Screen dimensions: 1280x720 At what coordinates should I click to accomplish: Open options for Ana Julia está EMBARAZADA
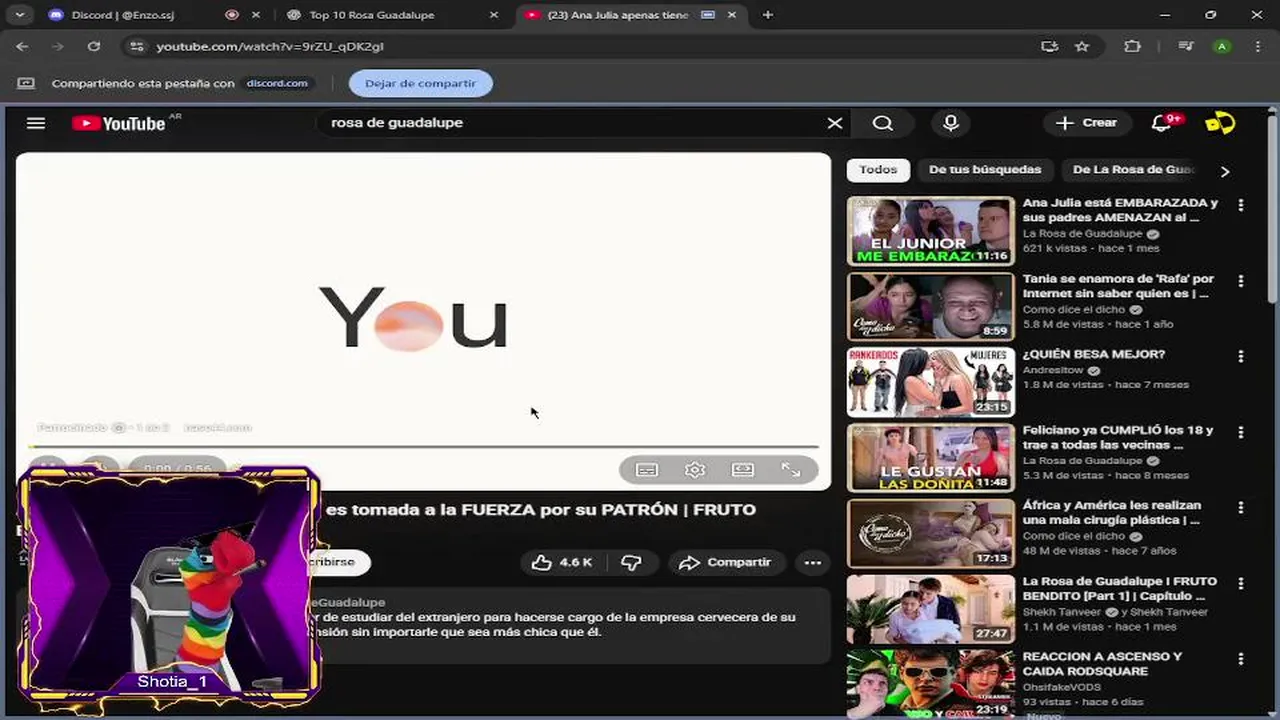pos(1241,205)
